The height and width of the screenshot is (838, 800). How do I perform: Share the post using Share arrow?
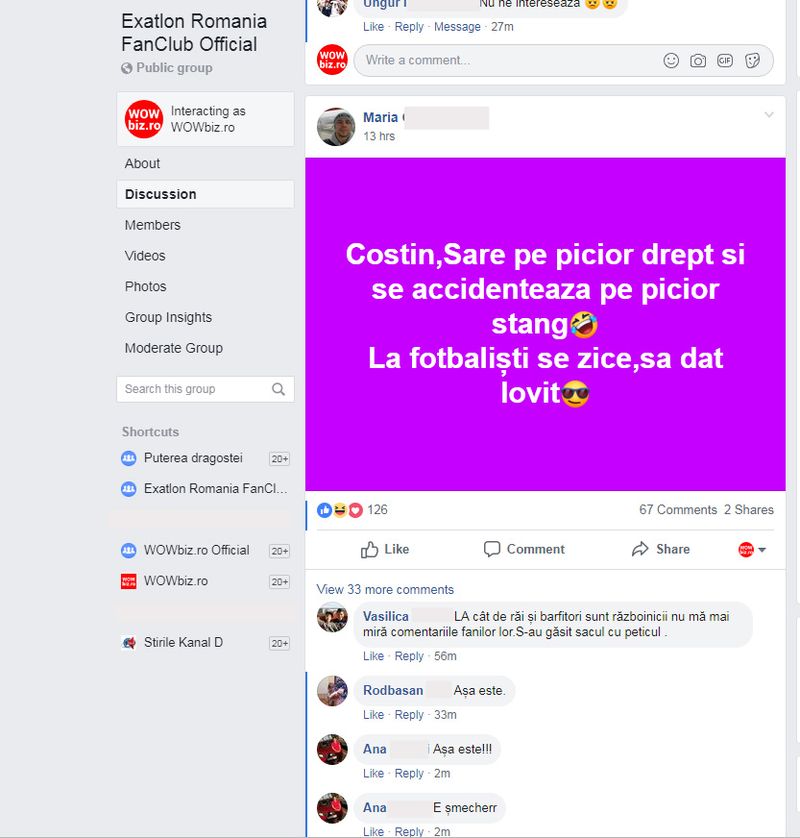(661, 549)
